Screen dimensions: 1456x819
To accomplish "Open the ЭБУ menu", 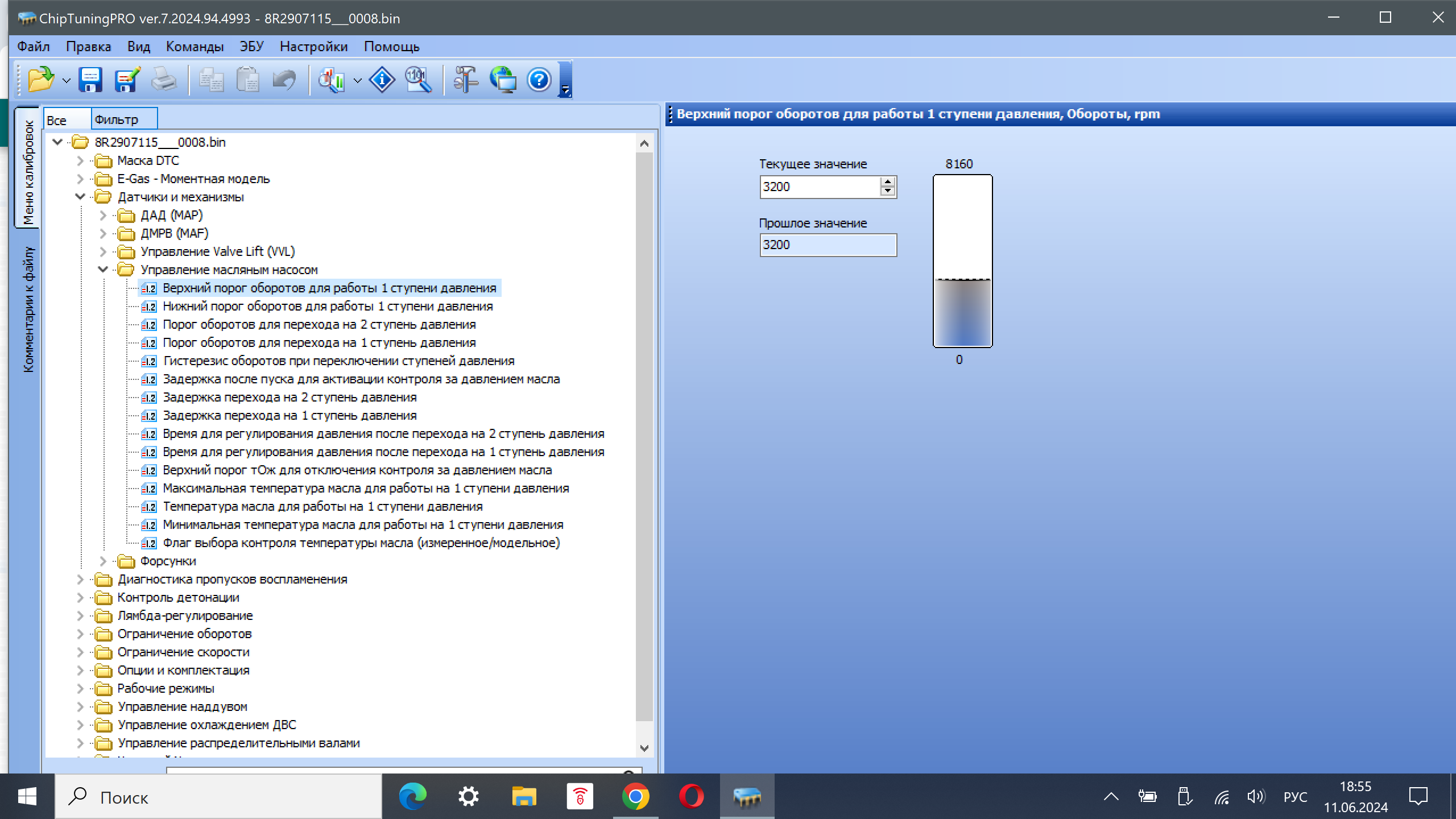I will point(251,47).
